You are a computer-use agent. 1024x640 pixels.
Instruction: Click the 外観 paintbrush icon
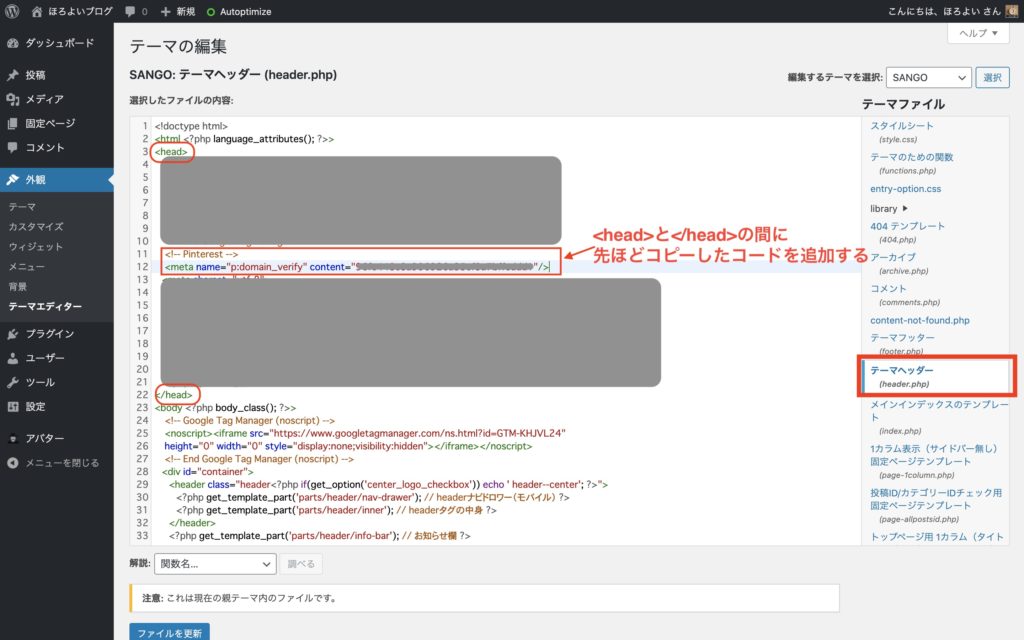(x=12, y=180)
